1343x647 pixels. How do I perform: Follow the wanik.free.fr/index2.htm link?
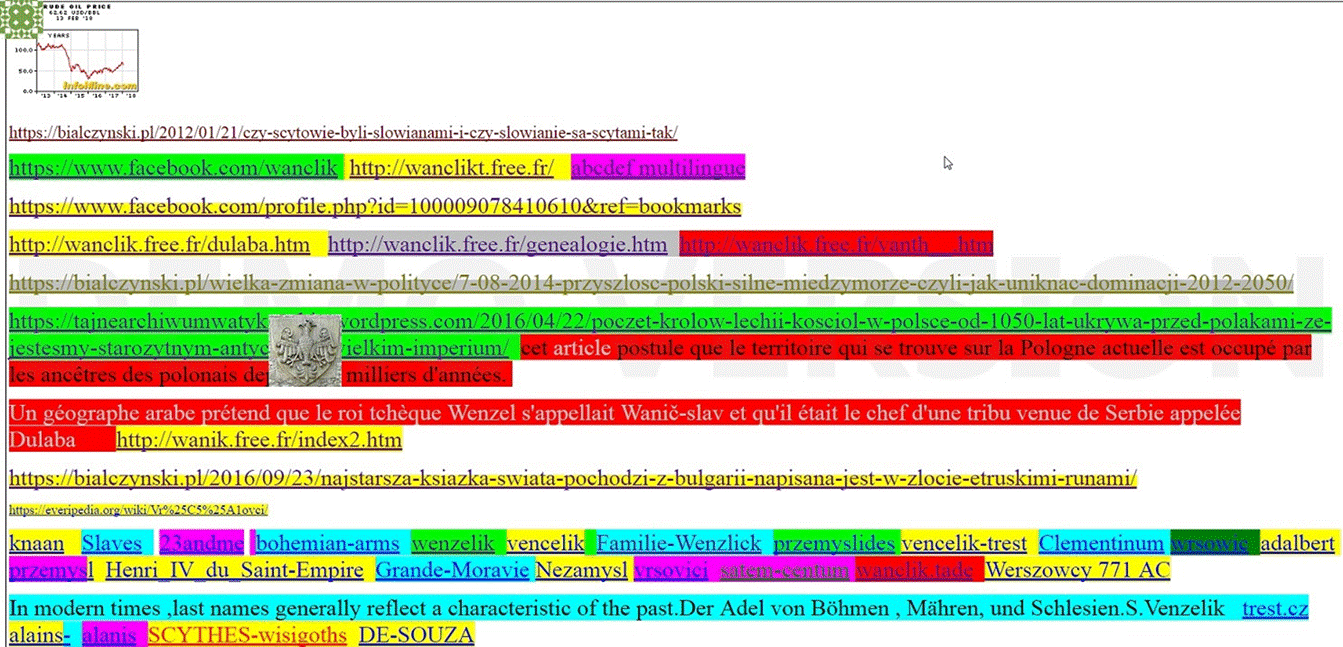259,440
